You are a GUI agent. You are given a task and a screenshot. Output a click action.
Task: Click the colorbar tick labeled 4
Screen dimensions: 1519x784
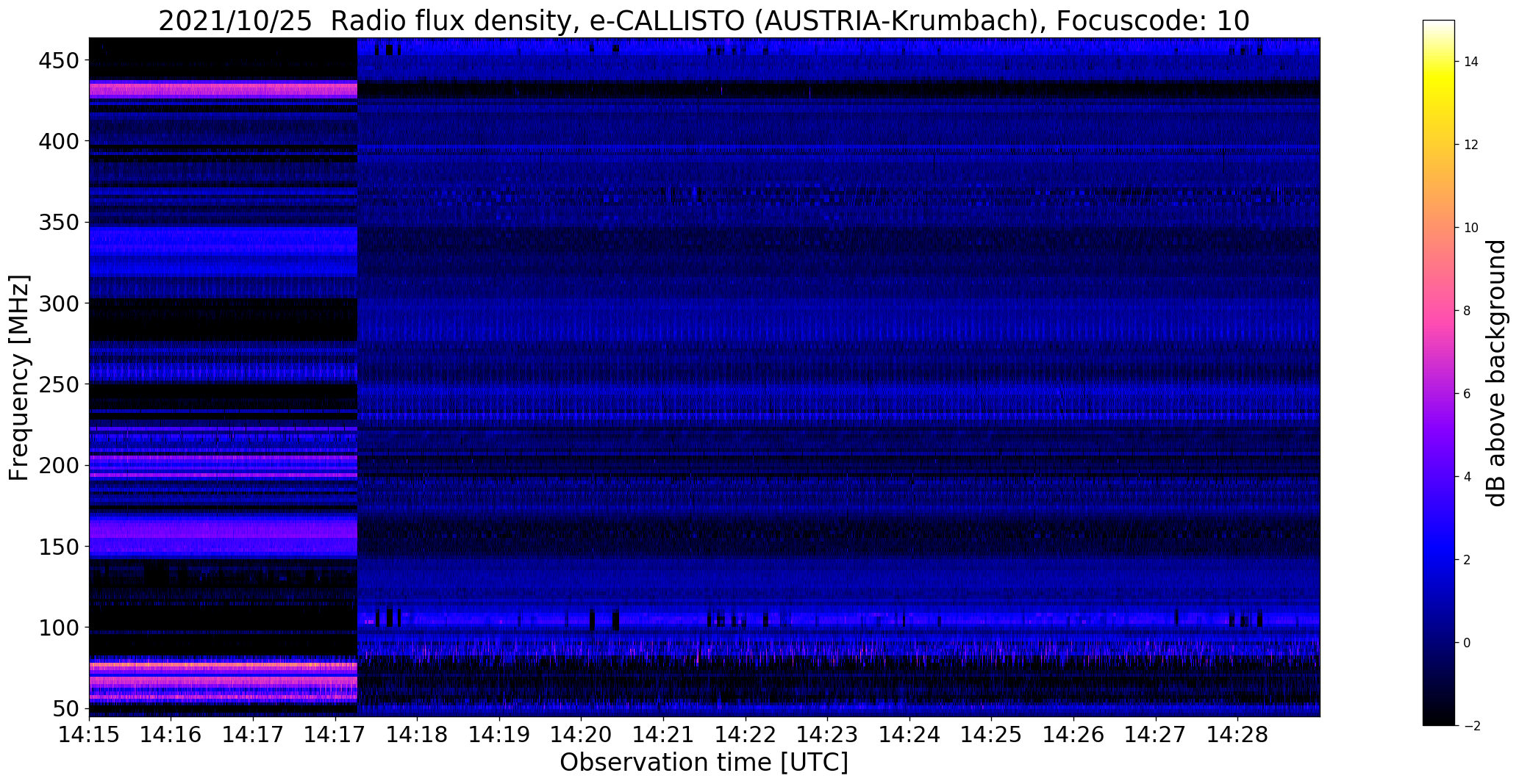click(x=1467, y=477)
